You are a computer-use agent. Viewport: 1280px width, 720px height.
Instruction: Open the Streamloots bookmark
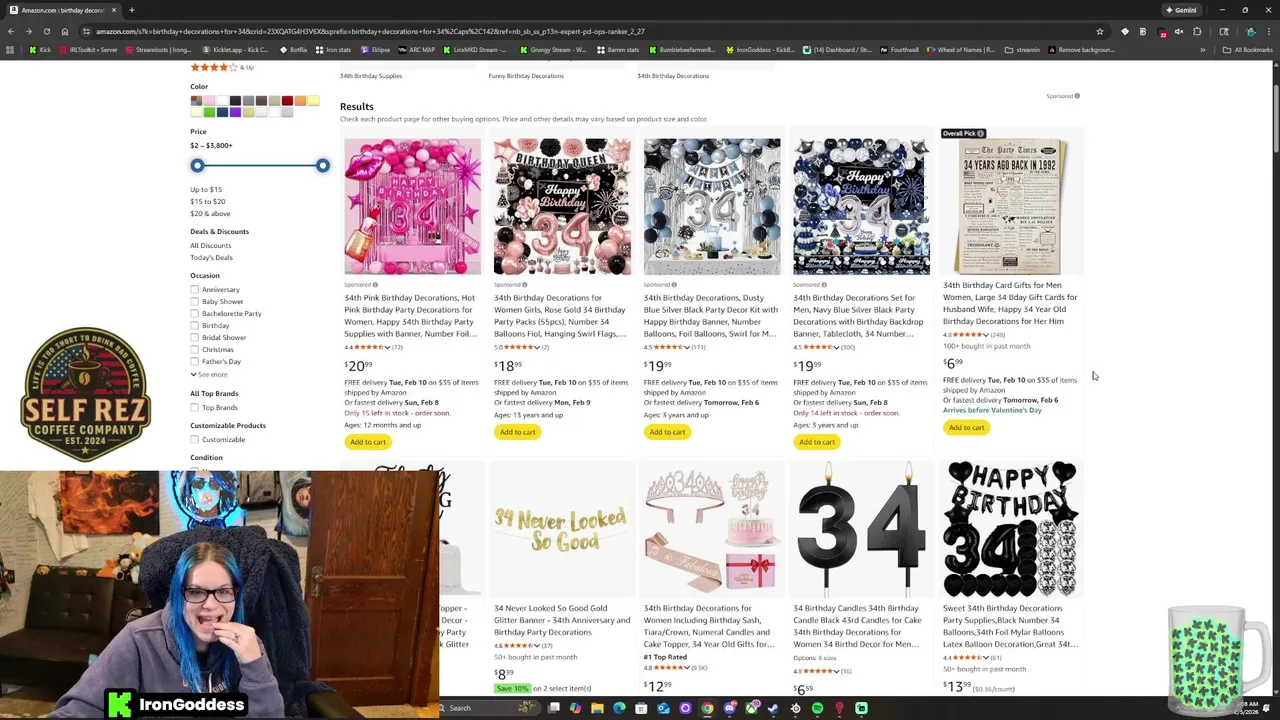[x=158, y=49]
